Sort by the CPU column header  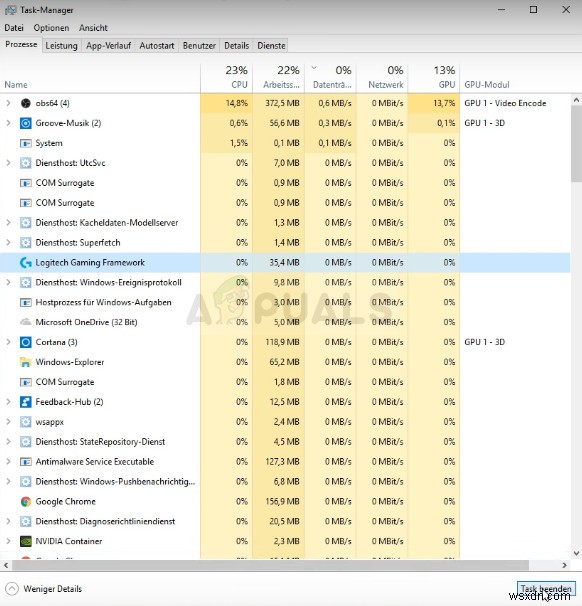pyautogui.click(x=226, y=78)
